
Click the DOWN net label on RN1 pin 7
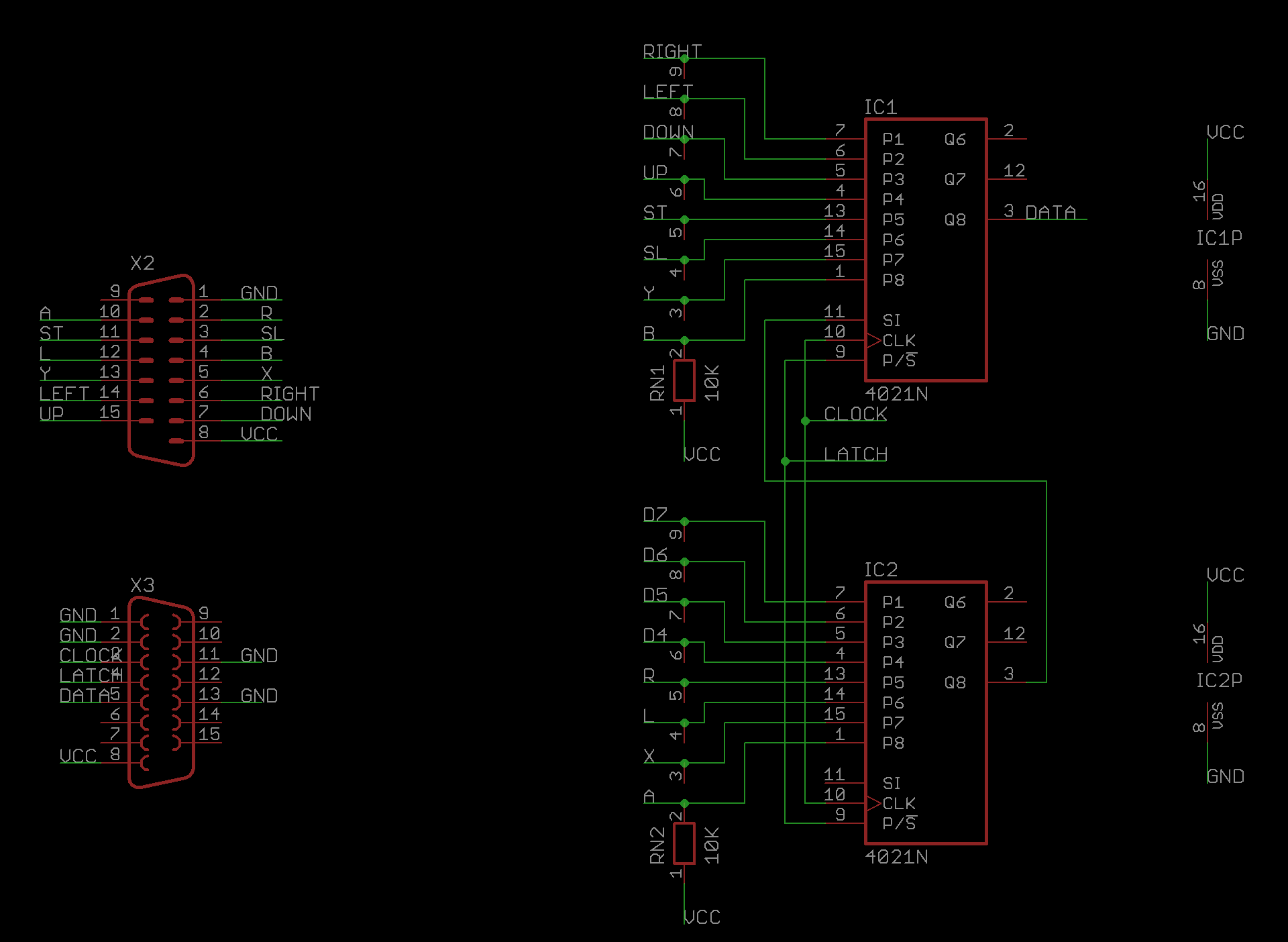[668, 132]
